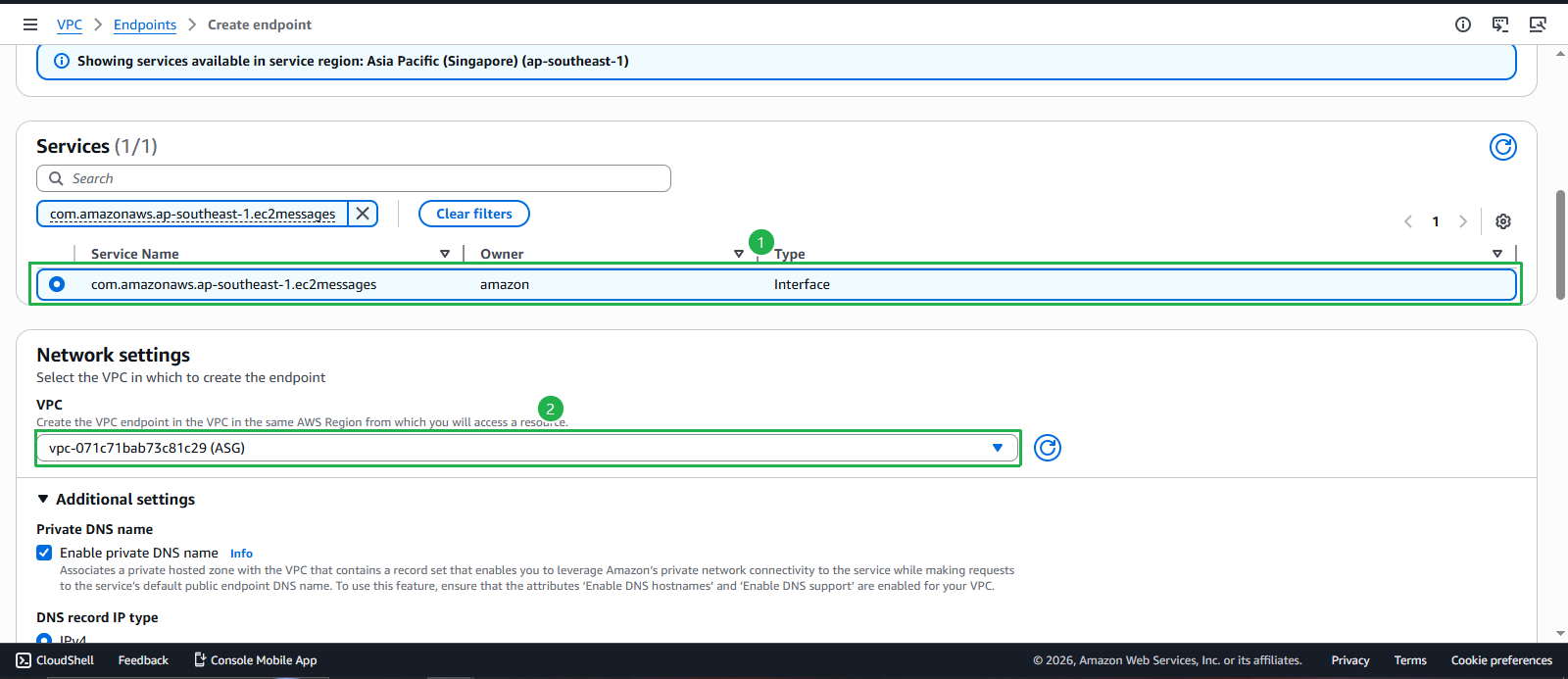Click the 'Interface' type cell

[x=802, y=284]
